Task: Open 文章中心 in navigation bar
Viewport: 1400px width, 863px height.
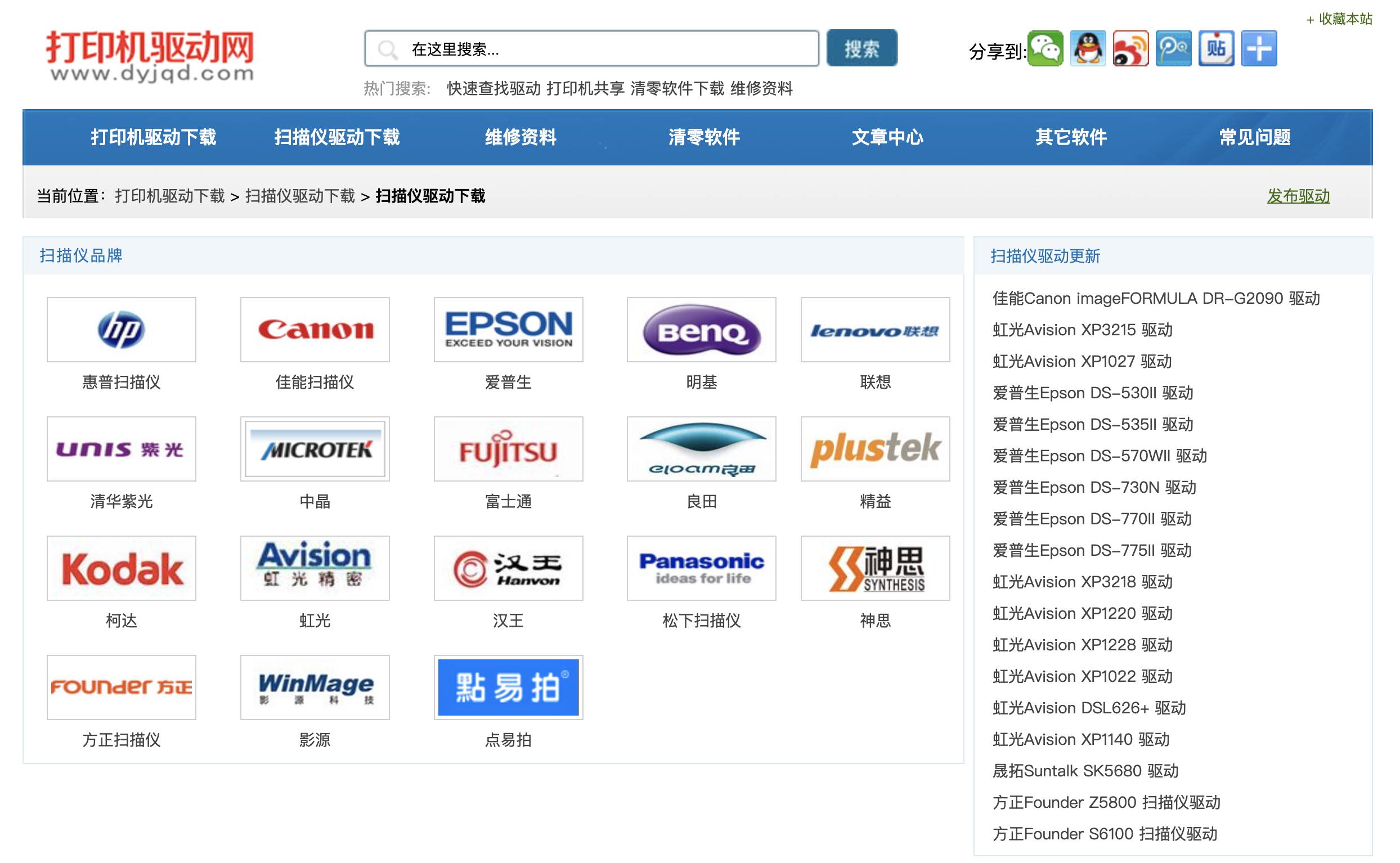Action: pyautogui.click(x=887, y=137)
